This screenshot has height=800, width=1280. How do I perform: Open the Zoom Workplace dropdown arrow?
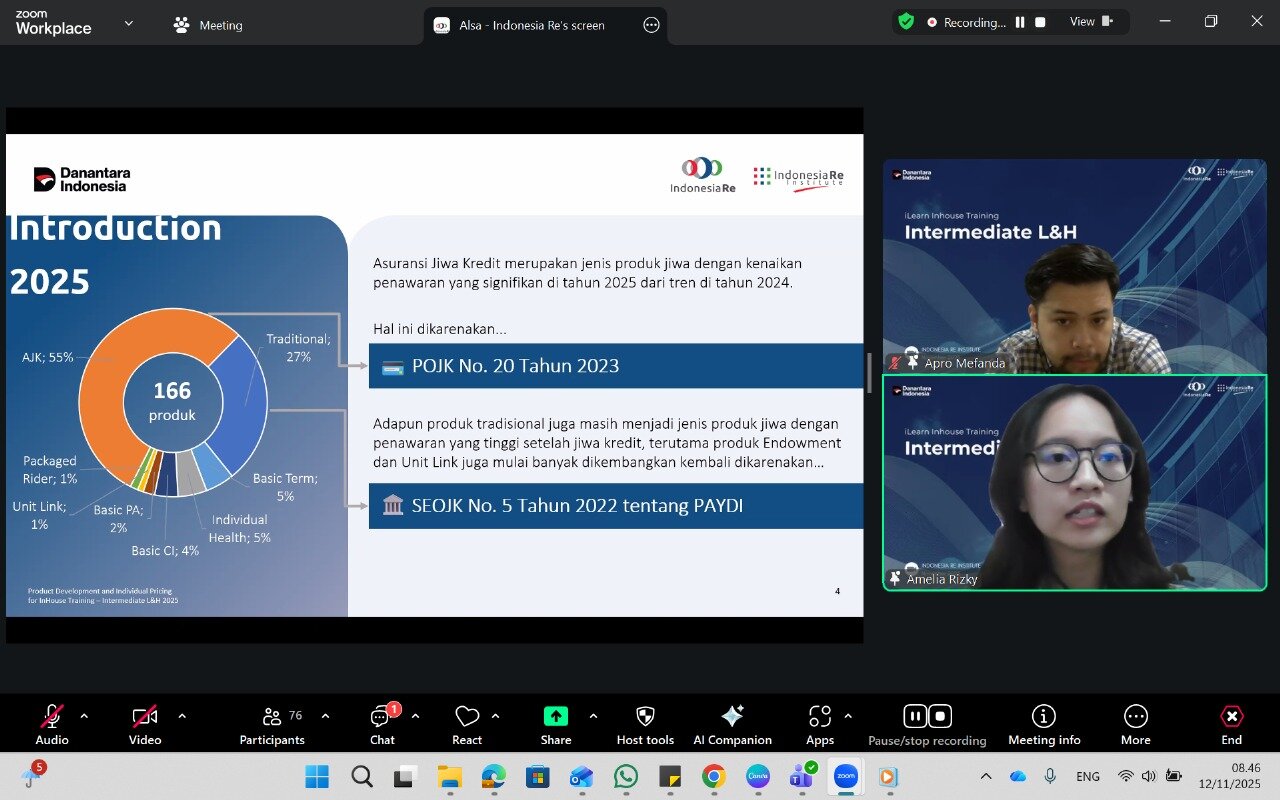click(128, 23)
